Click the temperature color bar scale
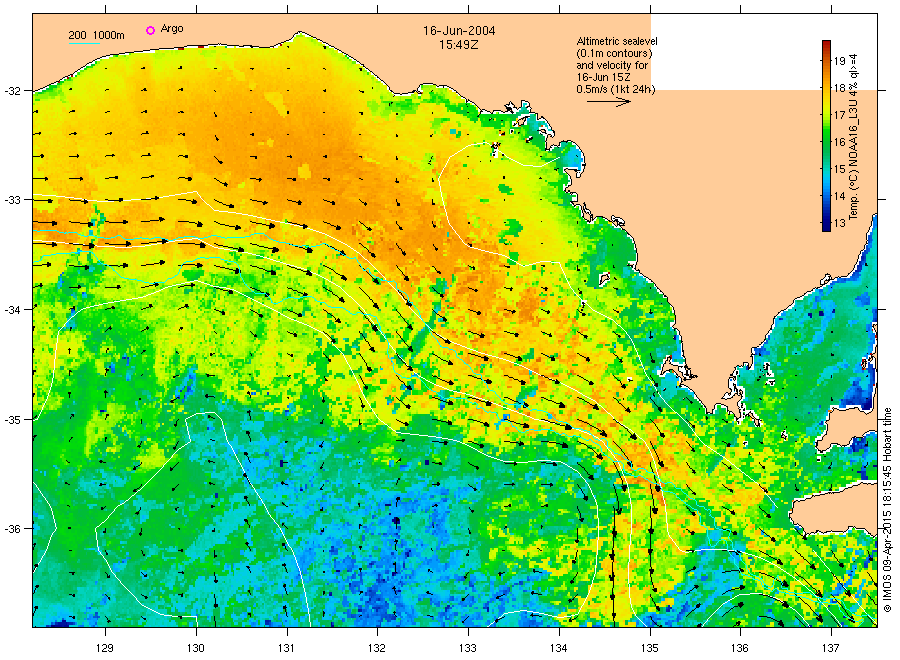 [x=826, y=136]
